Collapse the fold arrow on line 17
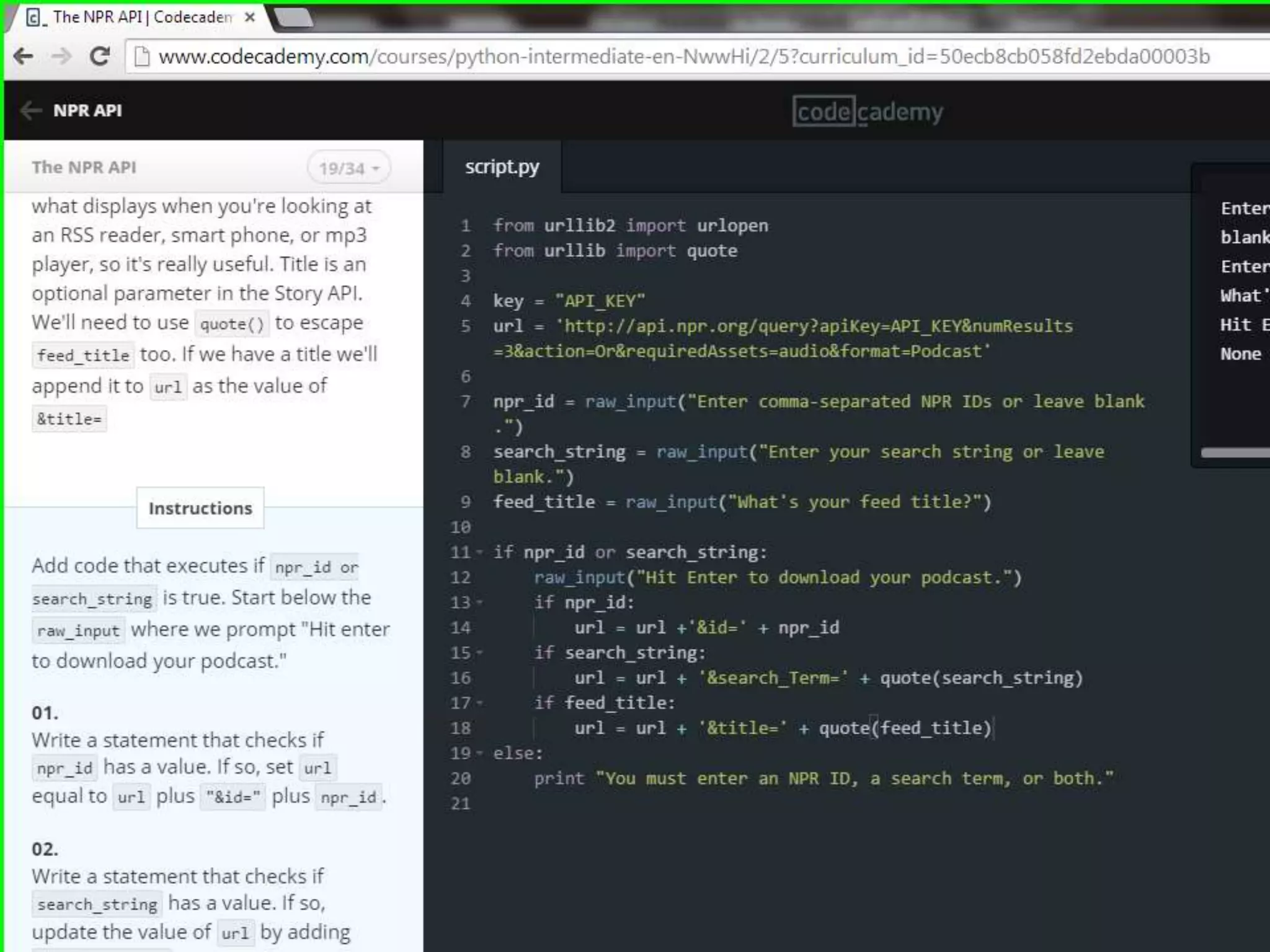 click(x=479, y=702)
